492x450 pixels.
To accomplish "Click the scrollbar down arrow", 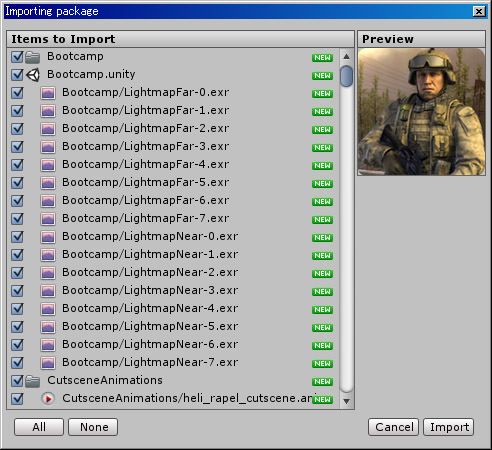I will pos(346,401).
